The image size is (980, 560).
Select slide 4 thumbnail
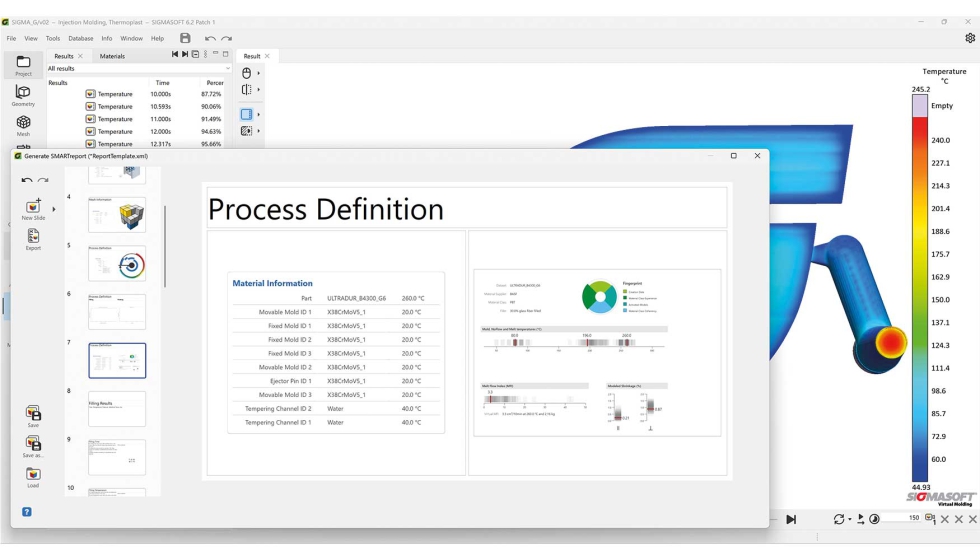click(x=117, y=214)
